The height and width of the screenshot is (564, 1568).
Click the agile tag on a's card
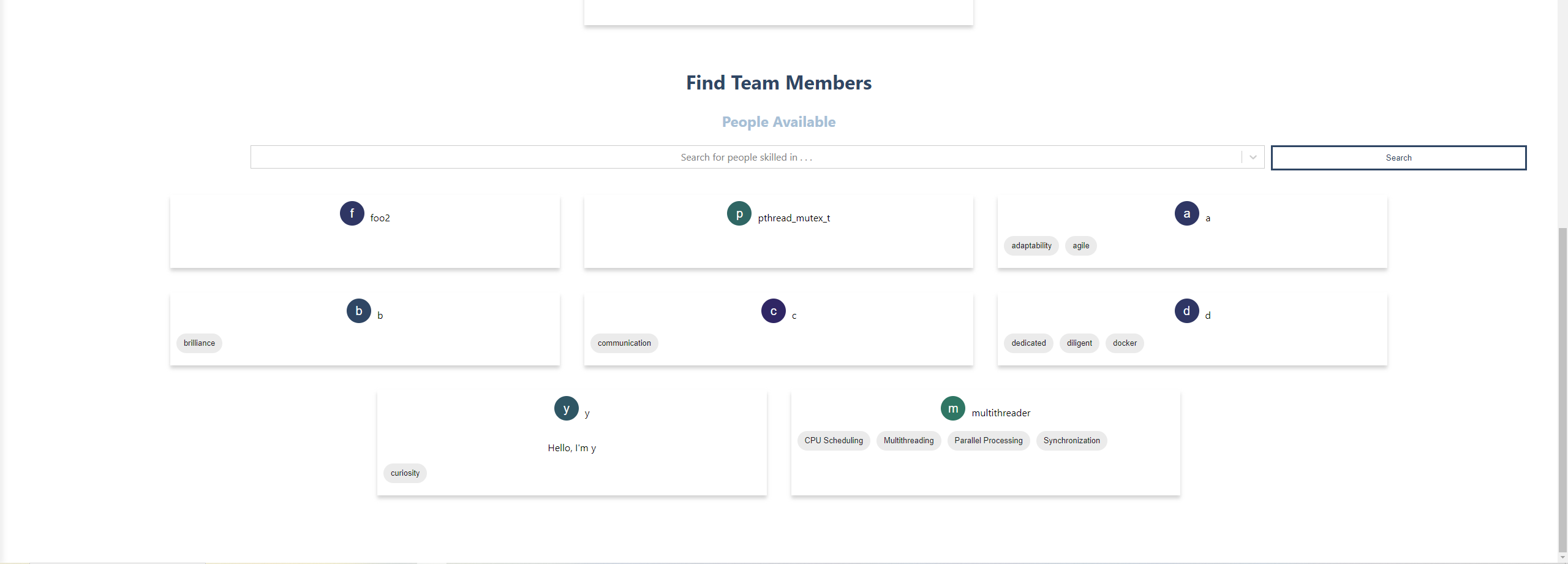click(1080, 245)
